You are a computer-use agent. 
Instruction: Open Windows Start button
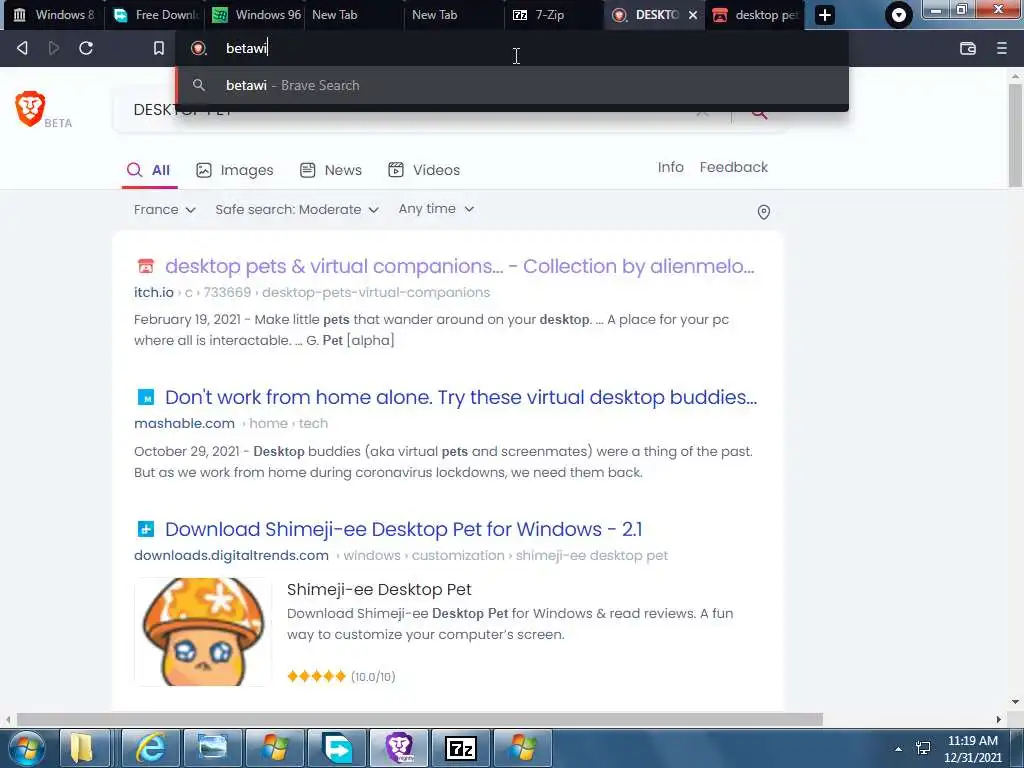[x=27, y=748]
